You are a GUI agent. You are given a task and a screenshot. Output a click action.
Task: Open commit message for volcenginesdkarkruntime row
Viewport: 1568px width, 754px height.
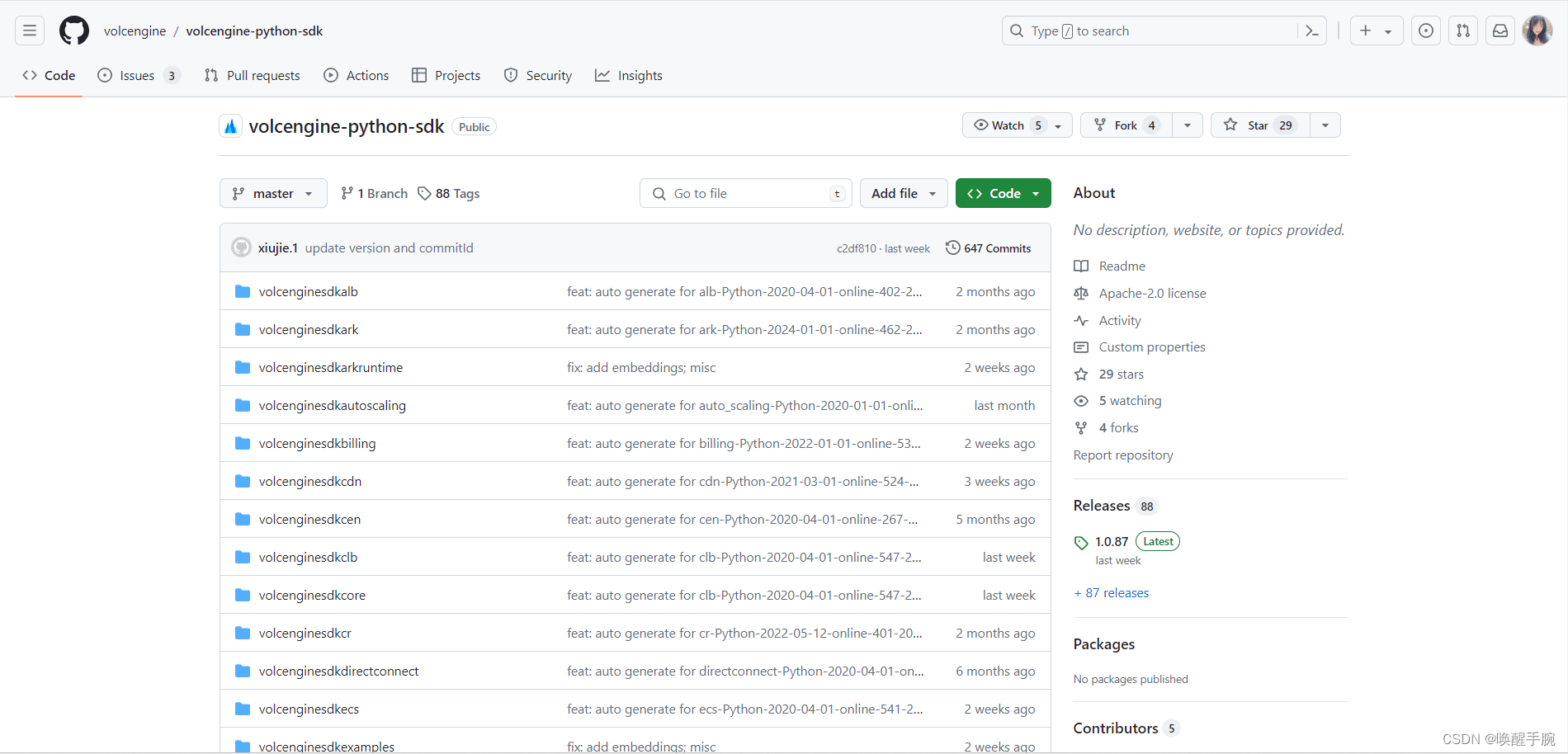coord(641,368)
